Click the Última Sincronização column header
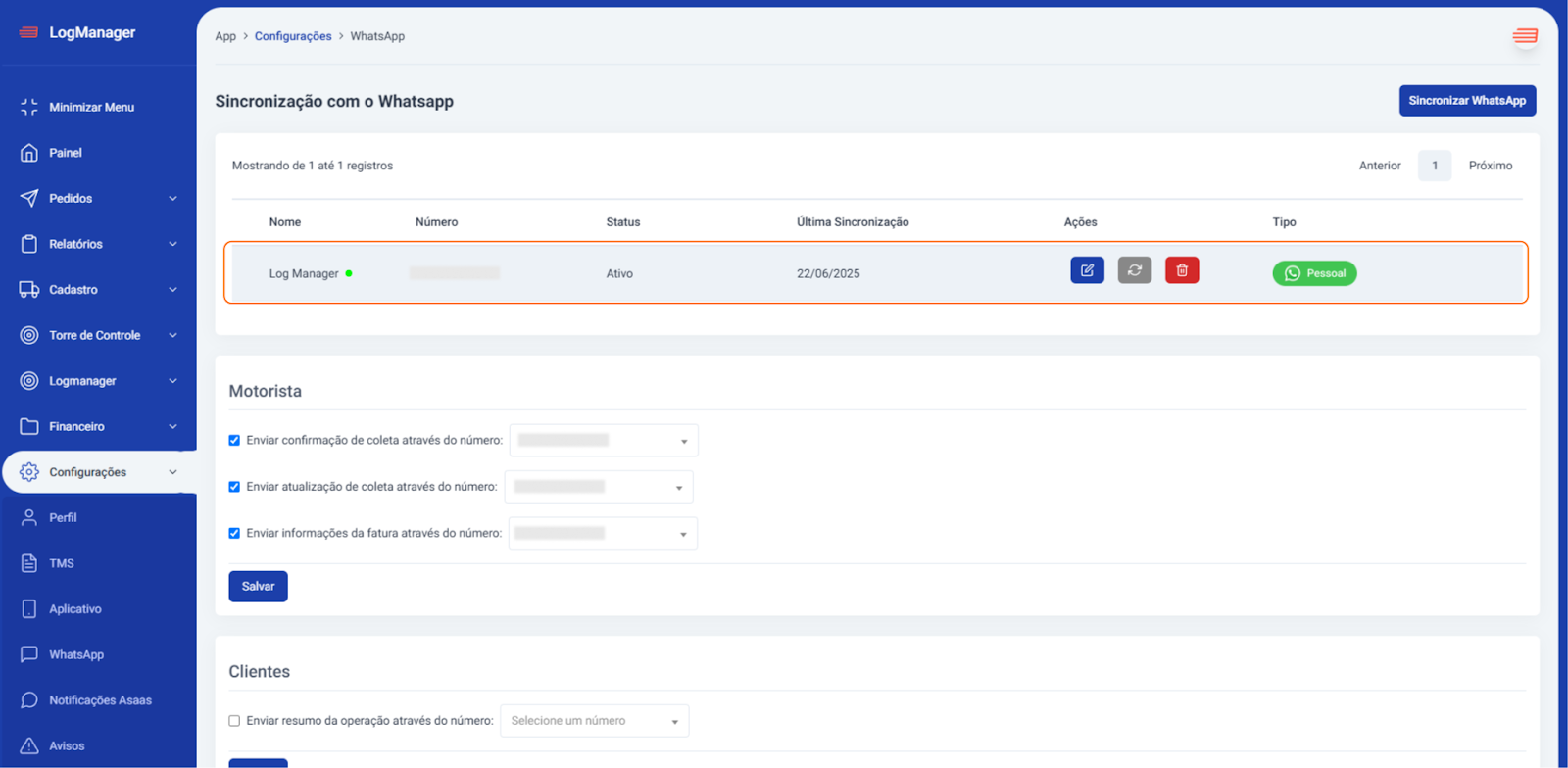1568x768 pixels. coord(853,222)
